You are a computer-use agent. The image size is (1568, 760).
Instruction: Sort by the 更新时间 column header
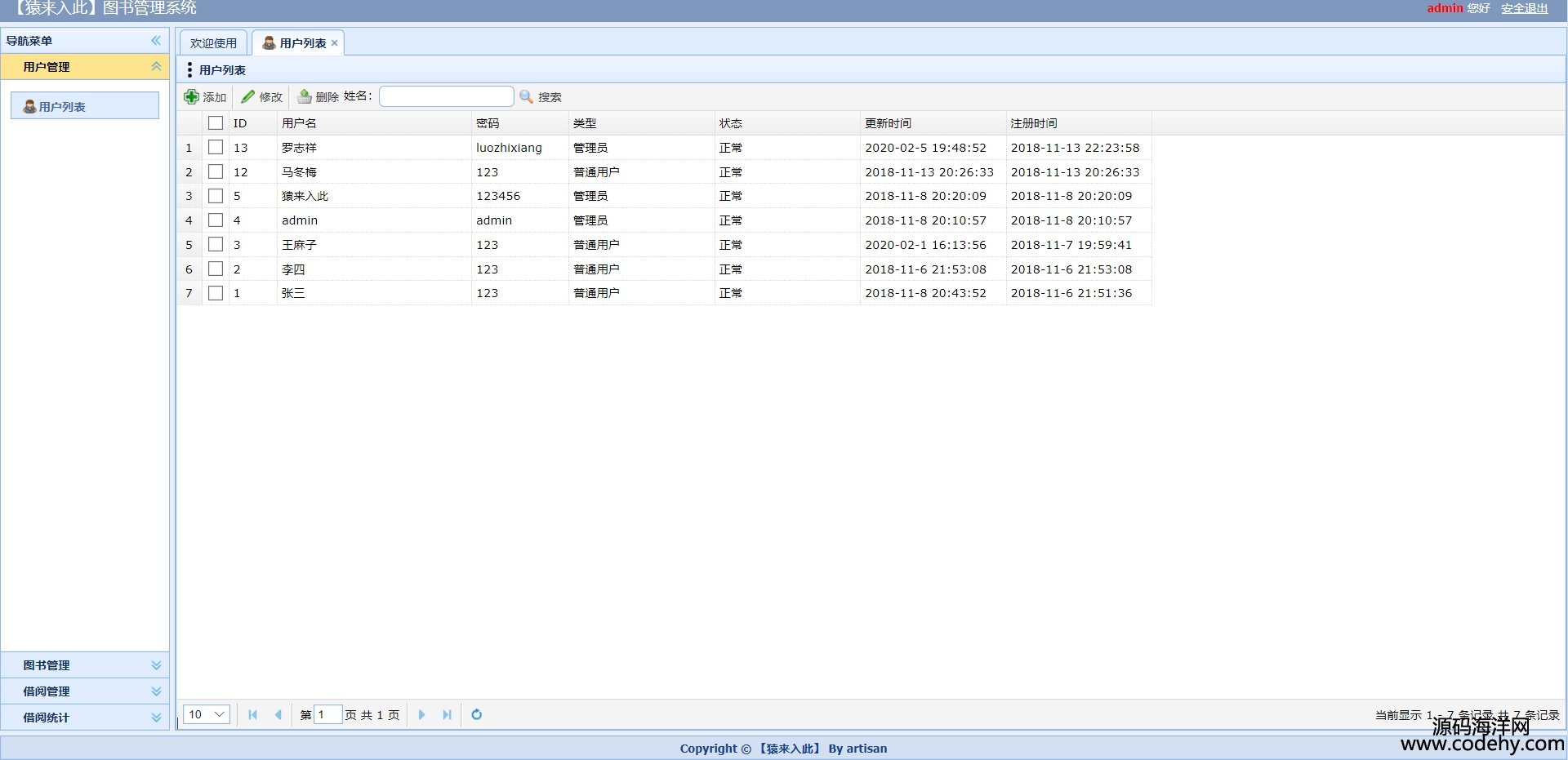[889, 123]
